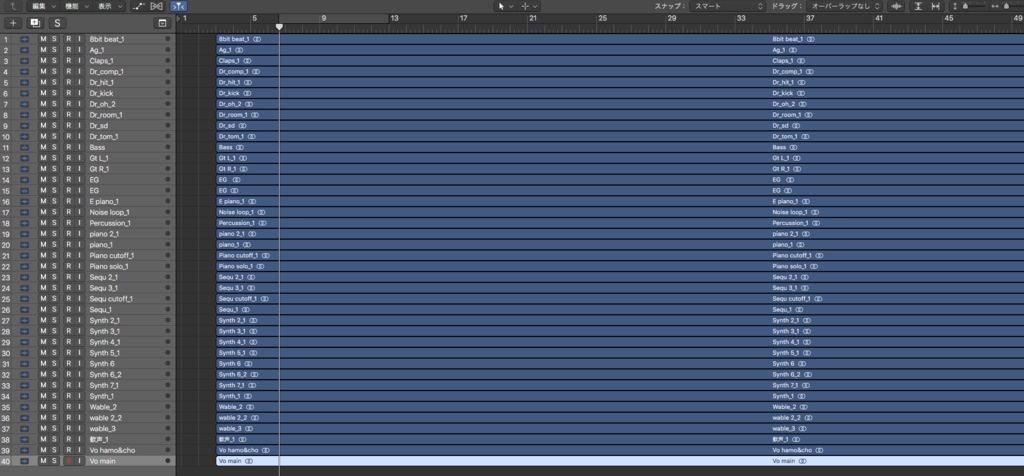Click the audio track icon of Vo main
The height and width of the screenshot is (476, 1024).
[x=24, y=461]
